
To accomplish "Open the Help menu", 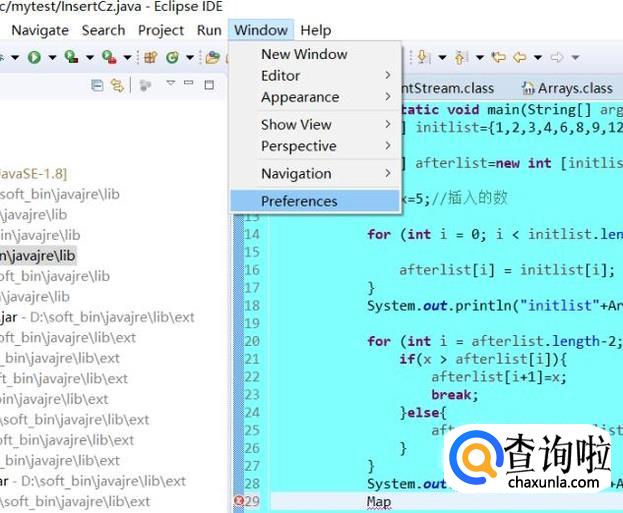I will (x=315, y=31).
